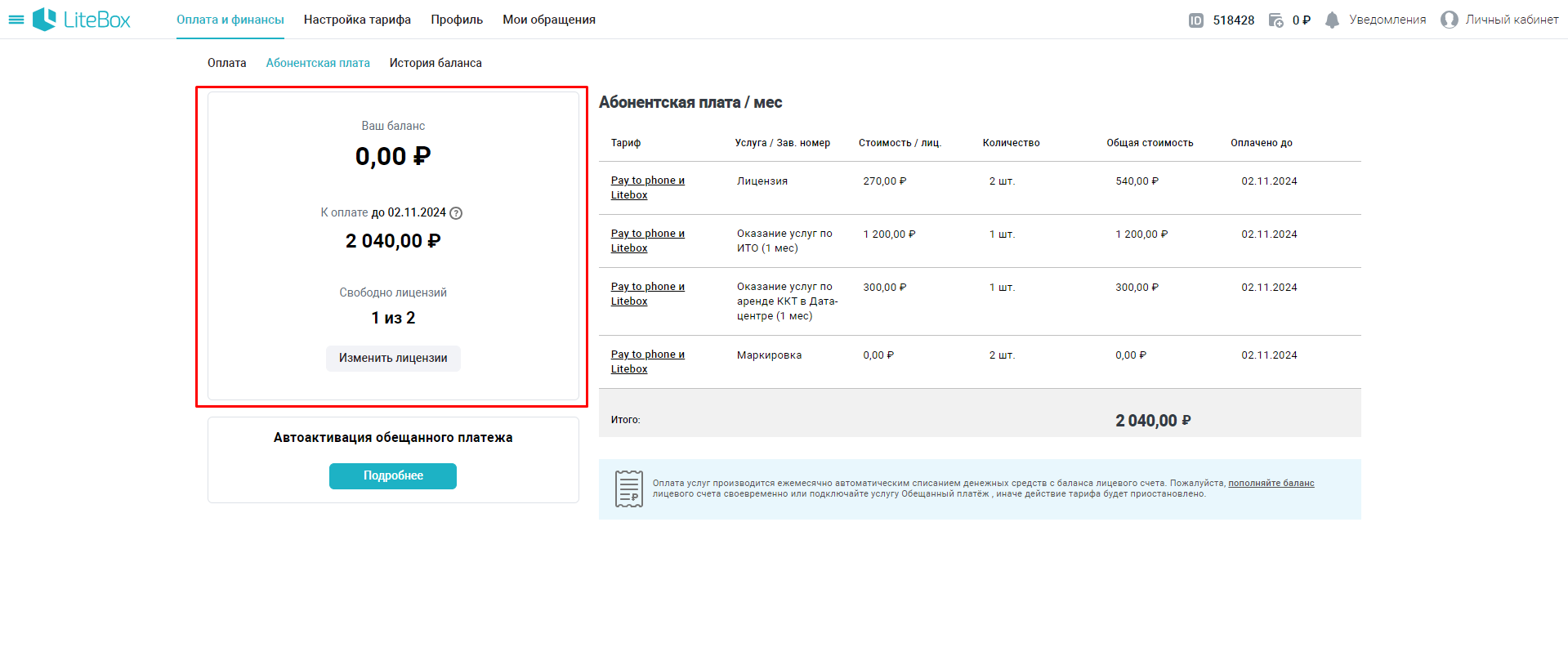Viewport: 1568px width, 656px height.
Task: Click the пополняйте баланс link
Action: [1271, 484]
